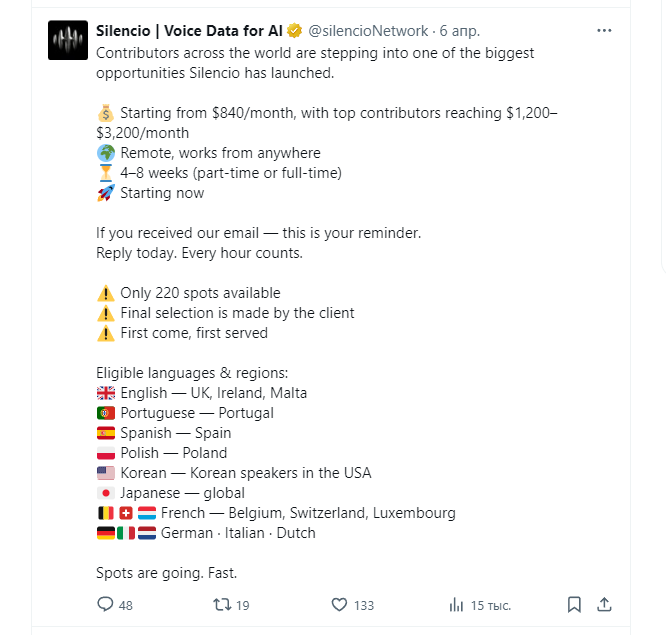Open the @silencioNetwork handle link
Viewport: 666px width, 635px height.
368,31
